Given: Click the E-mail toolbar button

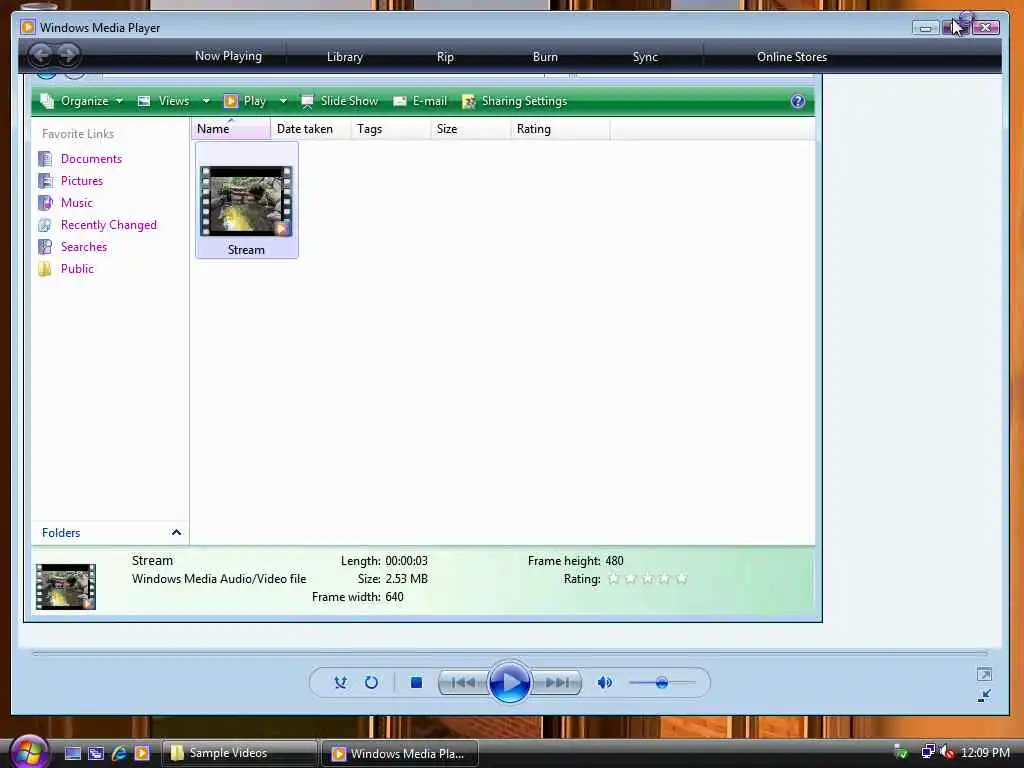Looking at the screenshot, I should pyautogui.click(x=421, y=101).
